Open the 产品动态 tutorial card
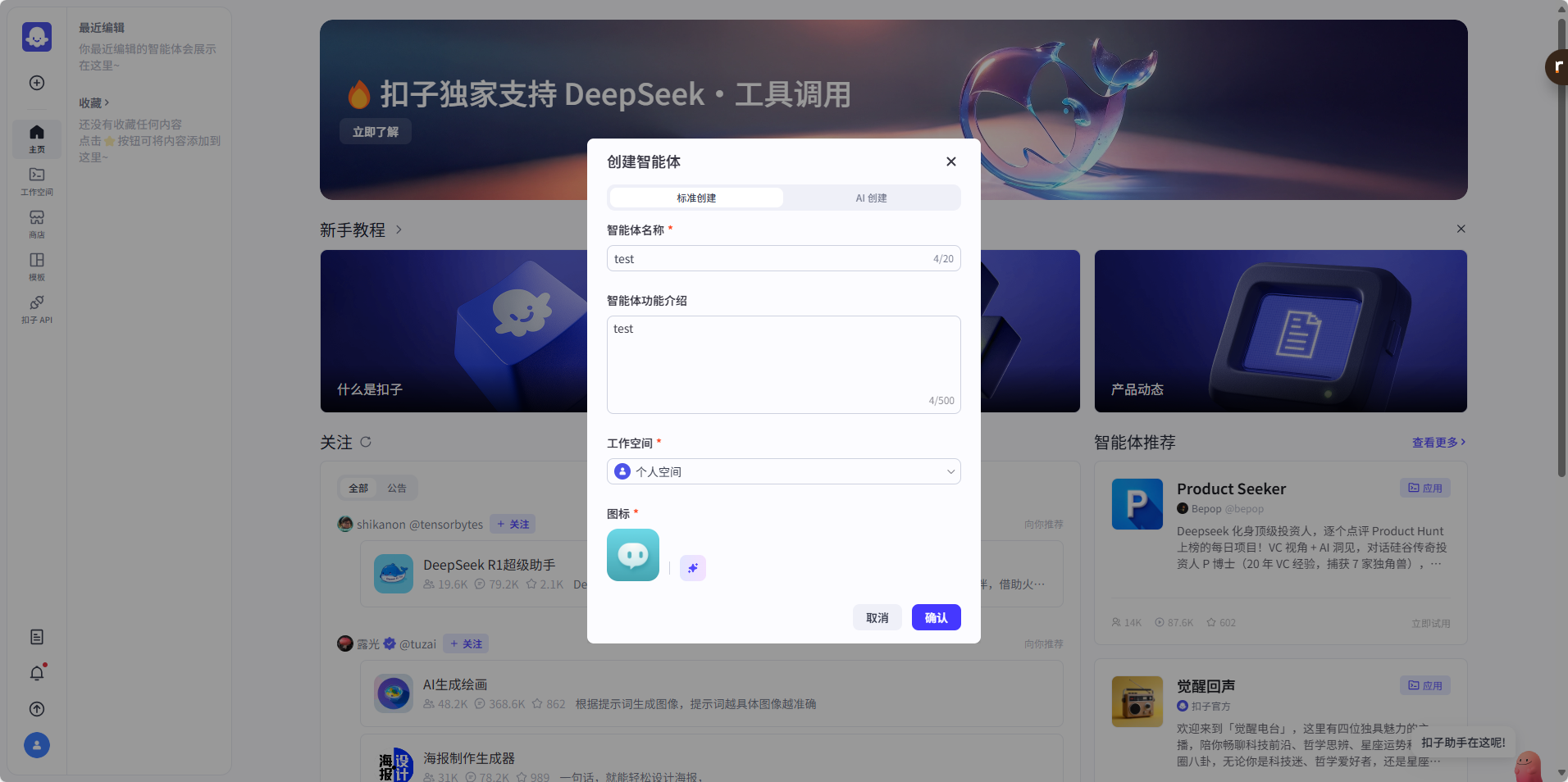The image size is (1568, 782). pyautogui.click(x=1281, y=331)
